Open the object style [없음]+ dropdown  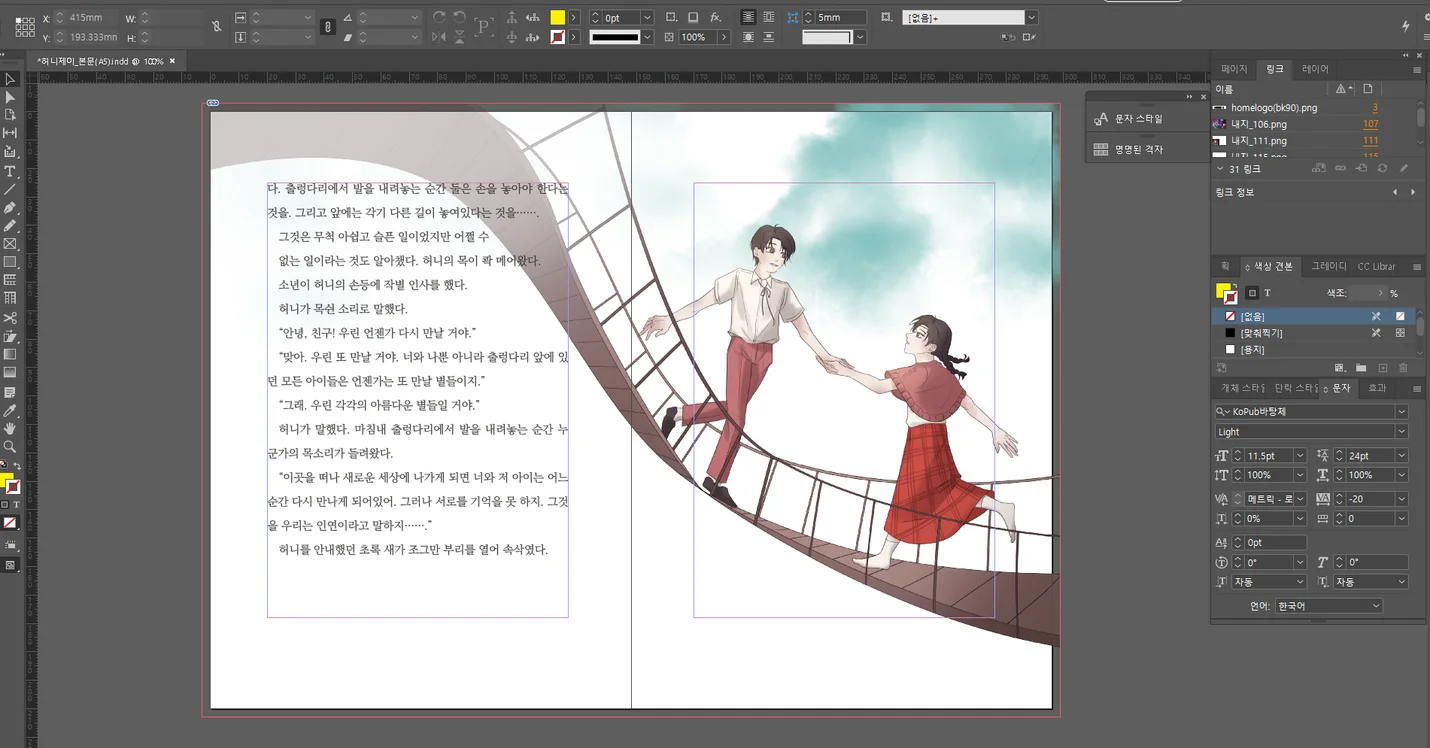pyautogui.click(x=1031, y=18)
